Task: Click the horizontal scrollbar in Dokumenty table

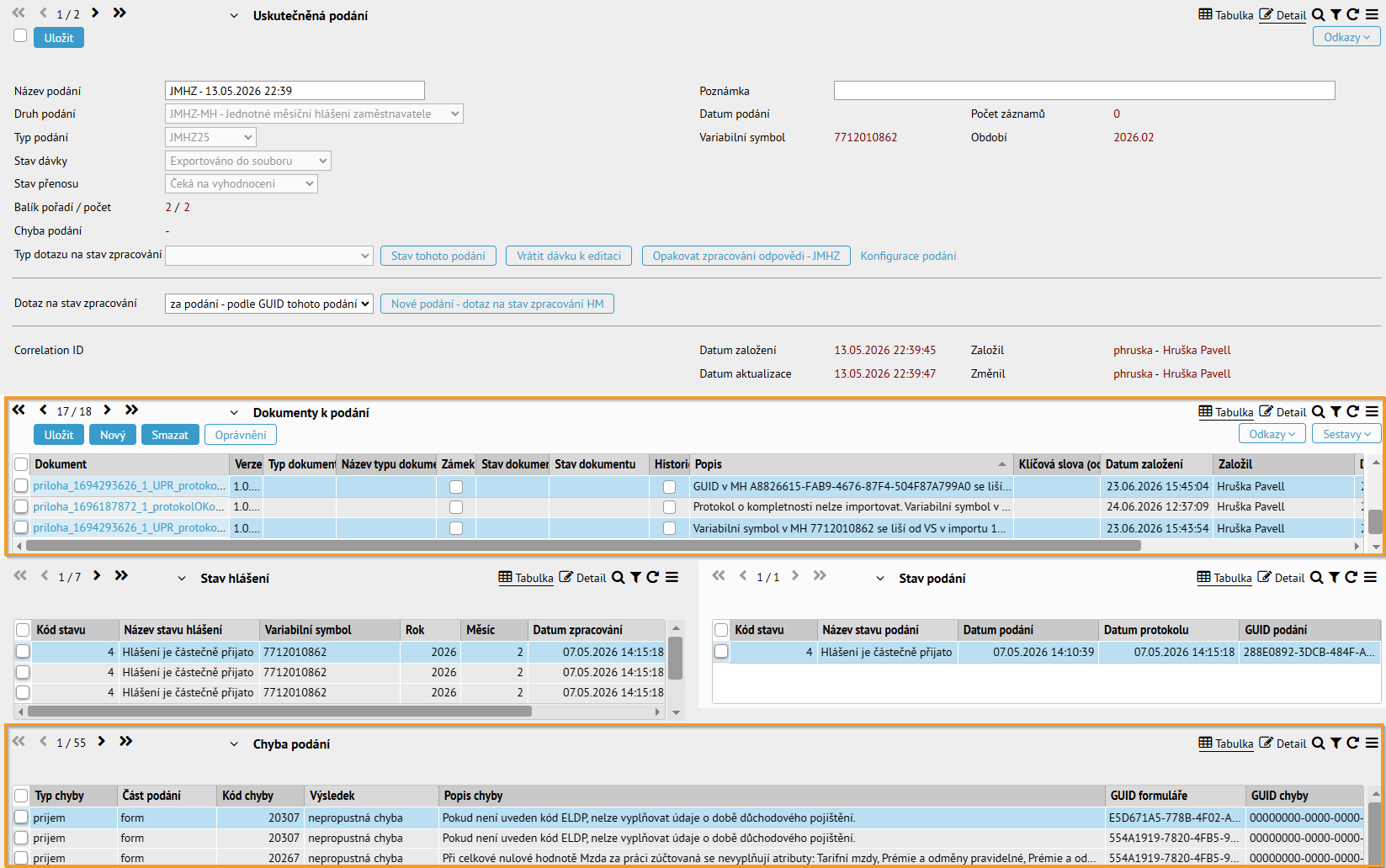Action: coord(583,545)
